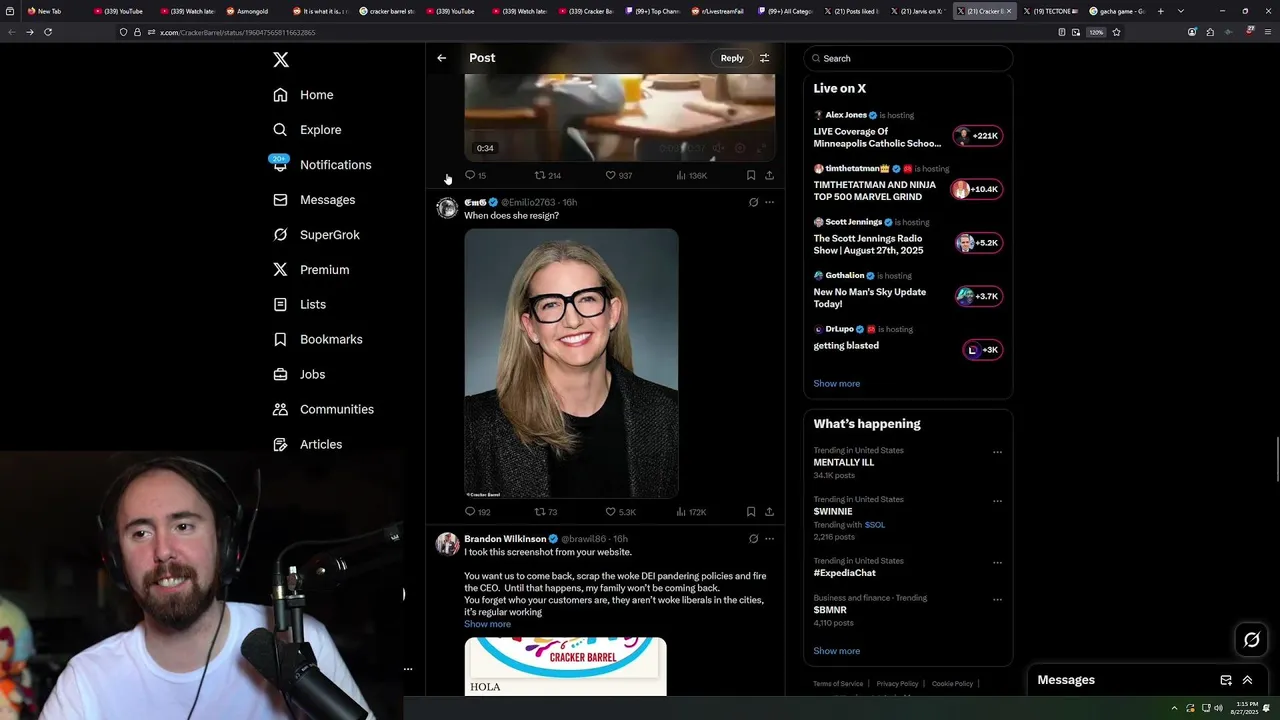The height and width of the screenshot is (720, 1280).
Task: Go to Home in the X sidebar
Action: tap(304, 95)
